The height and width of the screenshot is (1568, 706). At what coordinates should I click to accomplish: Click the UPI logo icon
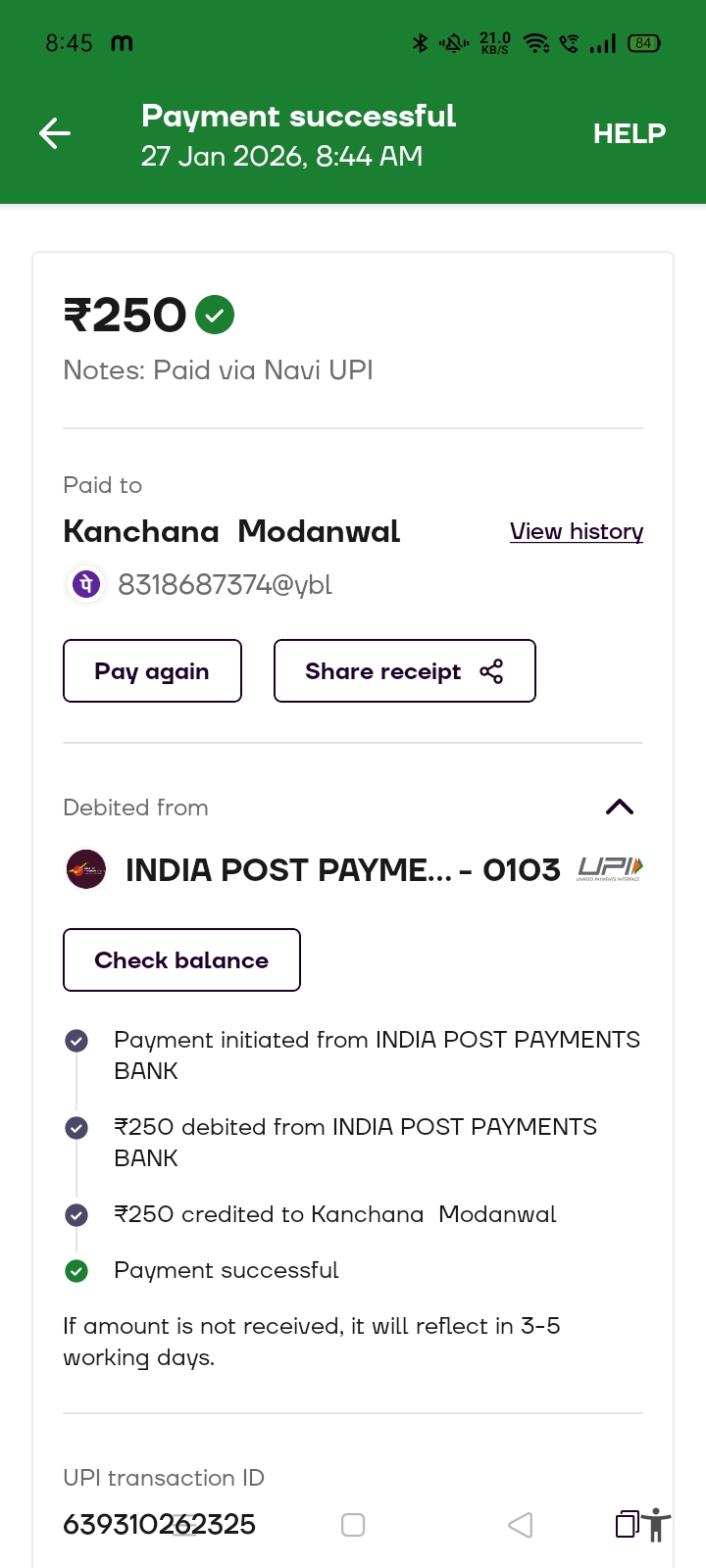pyautogui.click(x=609, y=868)
